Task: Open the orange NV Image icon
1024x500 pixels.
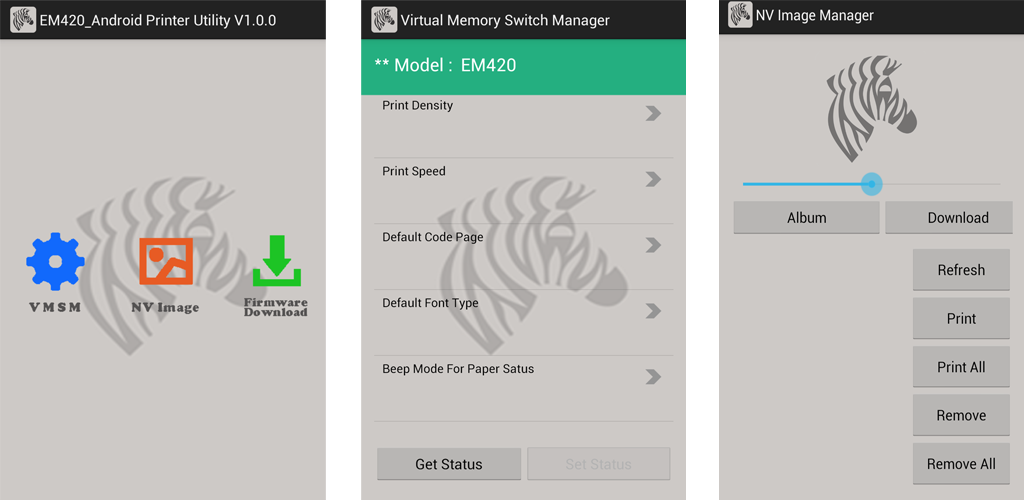Action: pos(166,261)
